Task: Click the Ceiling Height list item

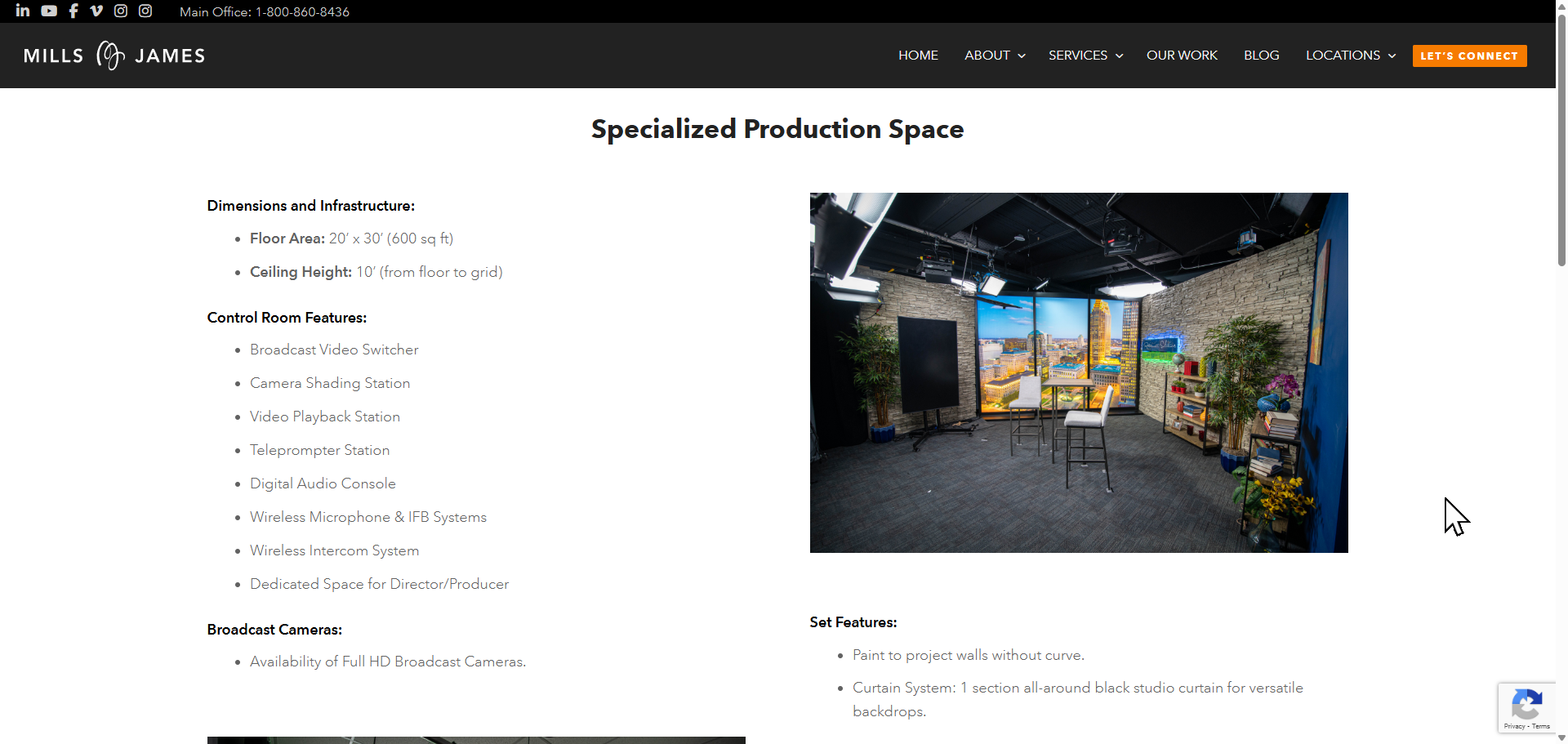Action: (376, 272)
